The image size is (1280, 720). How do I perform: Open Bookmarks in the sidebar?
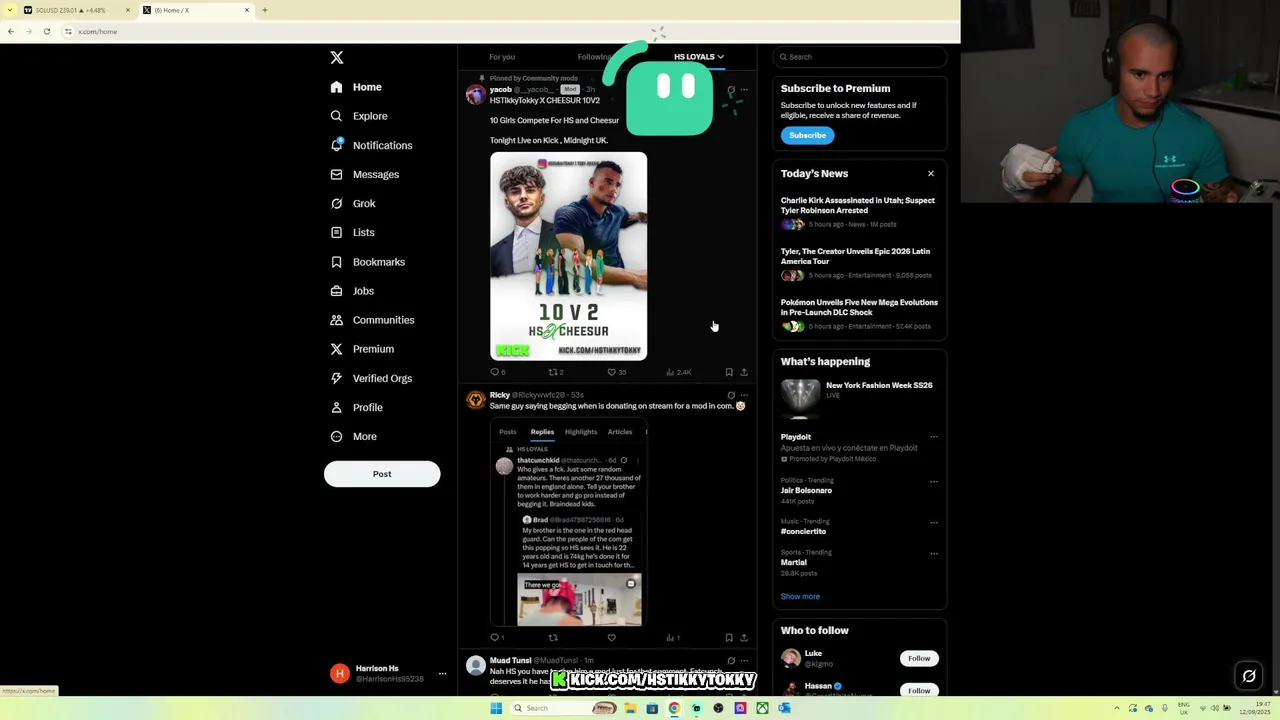367,262
